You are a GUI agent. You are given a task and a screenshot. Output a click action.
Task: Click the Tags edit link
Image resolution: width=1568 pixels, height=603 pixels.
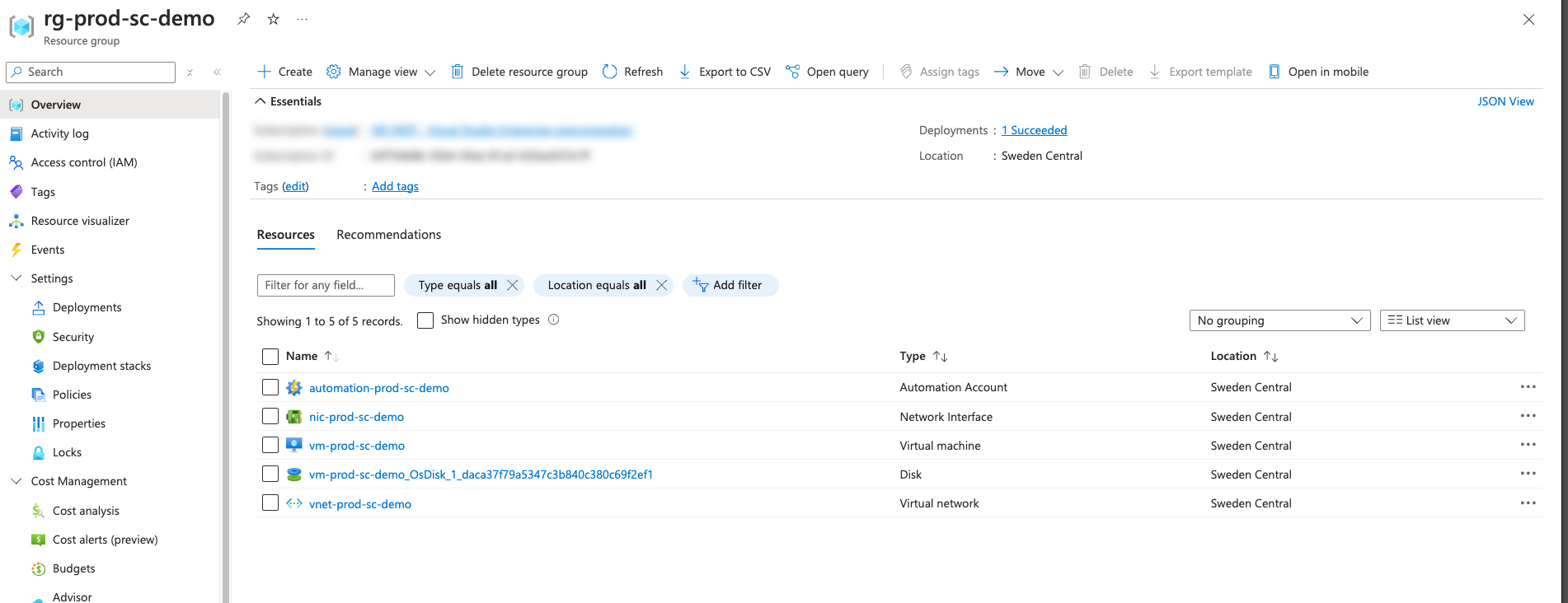(295, 186)
